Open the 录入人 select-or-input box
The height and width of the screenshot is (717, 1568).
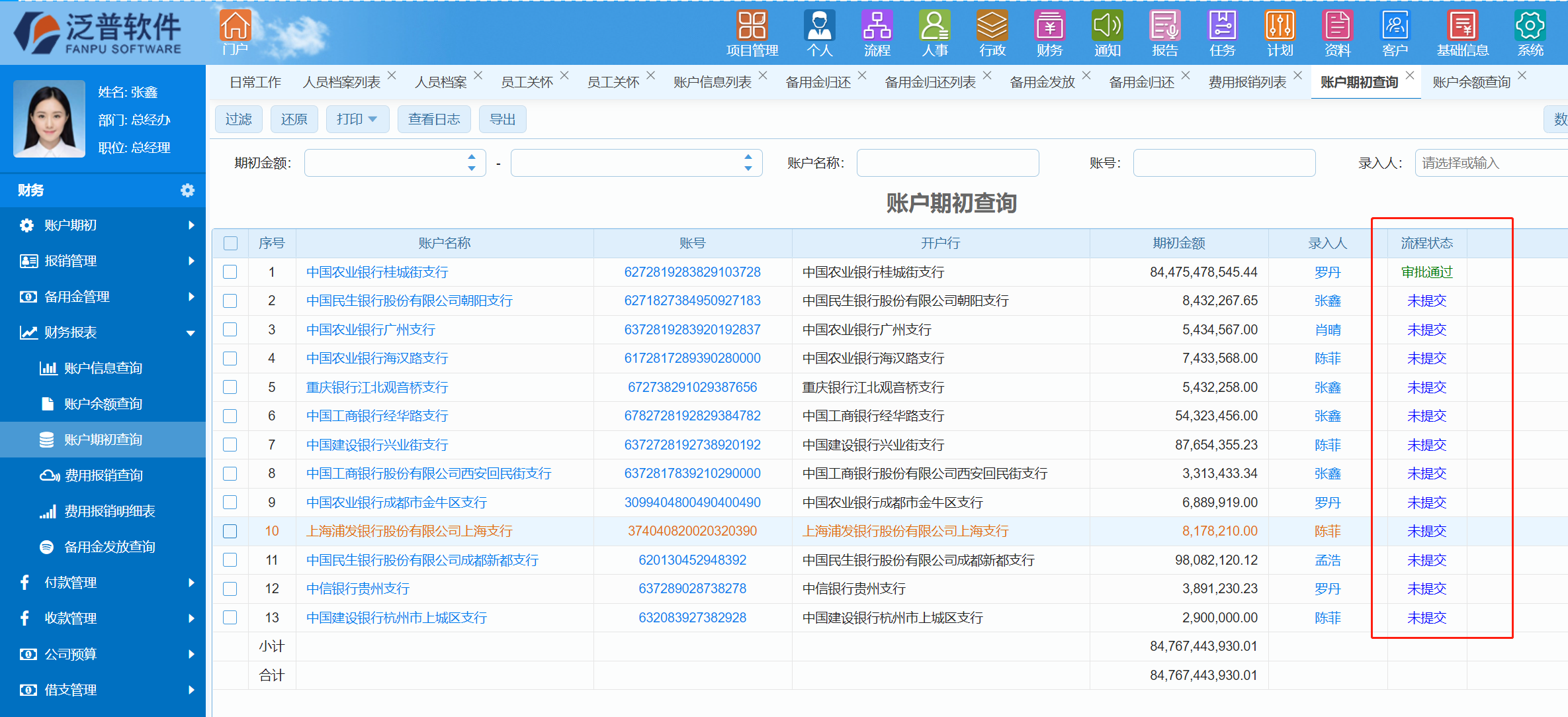pos(1491,163)
